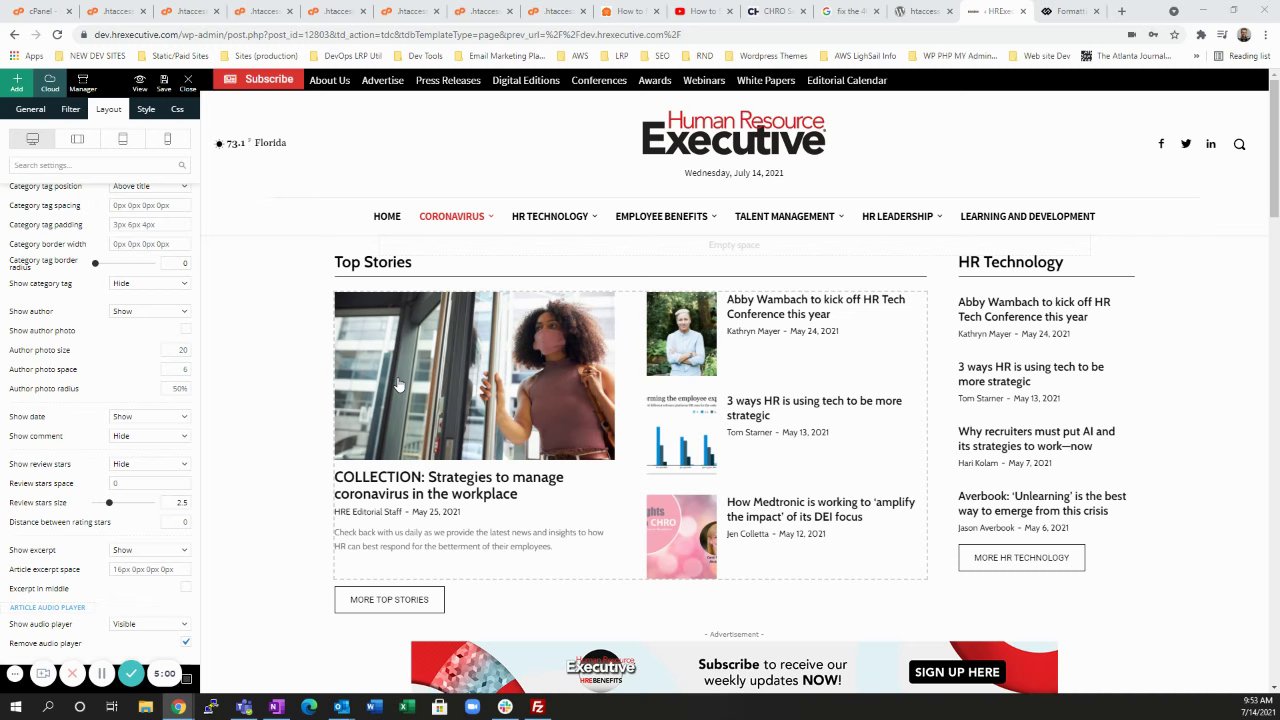
Task: Click the LinkedIn icon in header
Action: pyautogui.click(x=1211, y=144)
